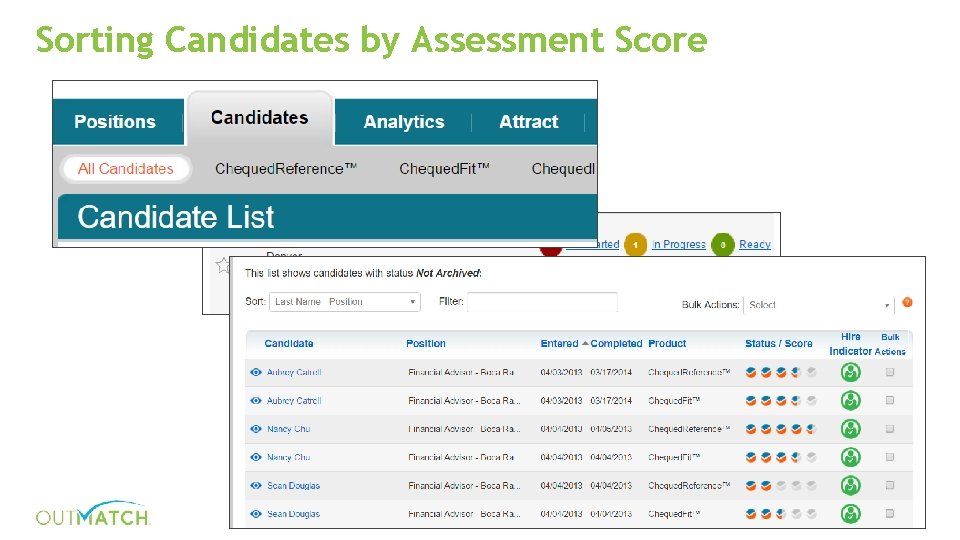This screenshot has height=540, width=960.
Task: Expand the Bulk Actions Select dropdown
Action: point(819,305)
